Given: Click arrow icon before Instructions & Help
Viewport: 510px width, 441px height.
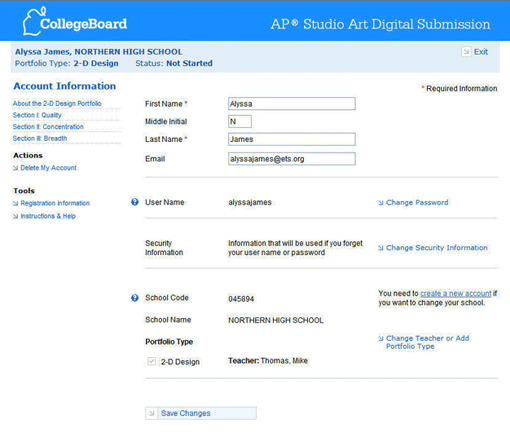Looking at the screenshot, I should [x=15, y=216].
